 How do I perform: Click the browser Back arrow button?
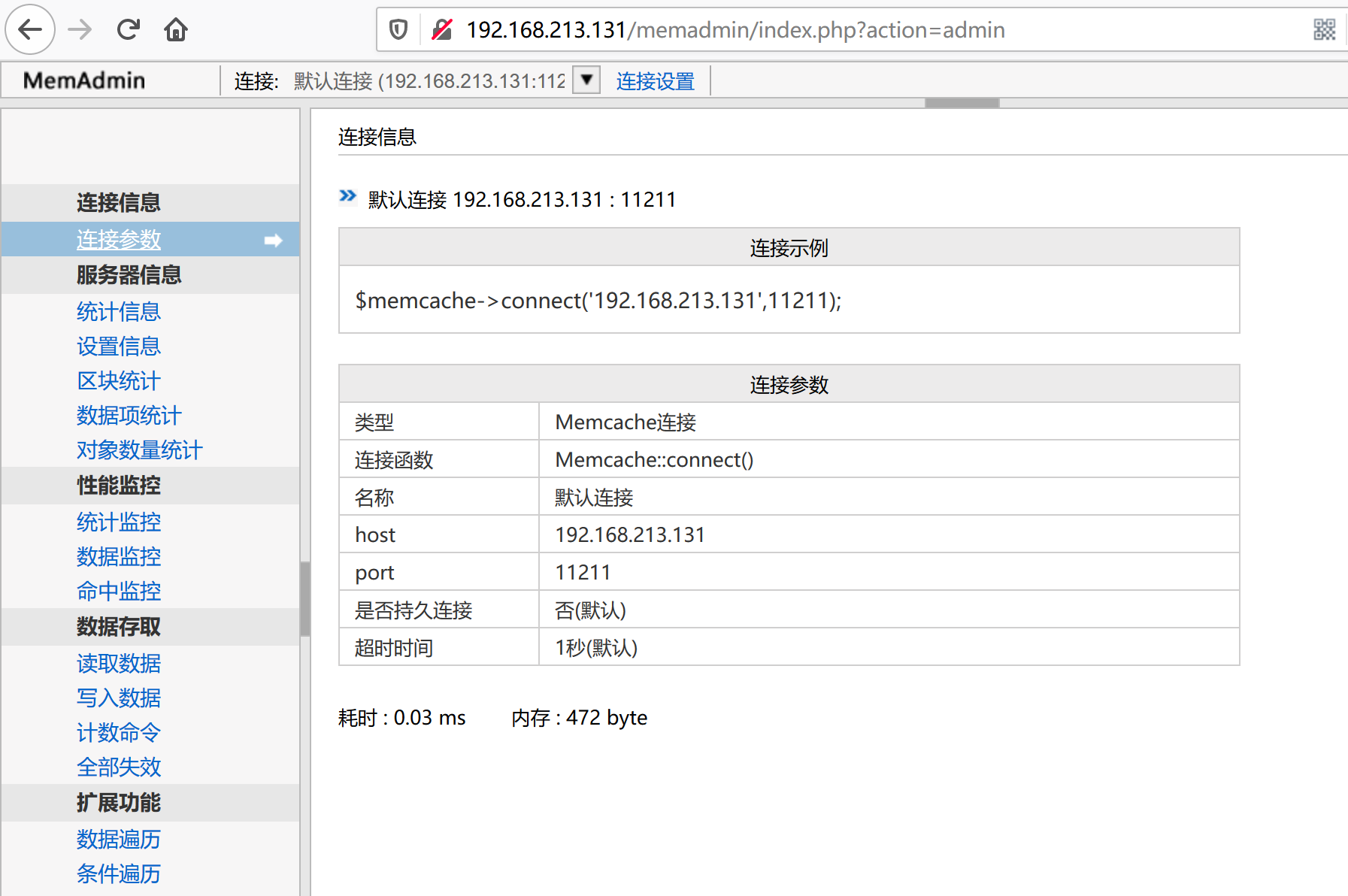click(30, 30)
